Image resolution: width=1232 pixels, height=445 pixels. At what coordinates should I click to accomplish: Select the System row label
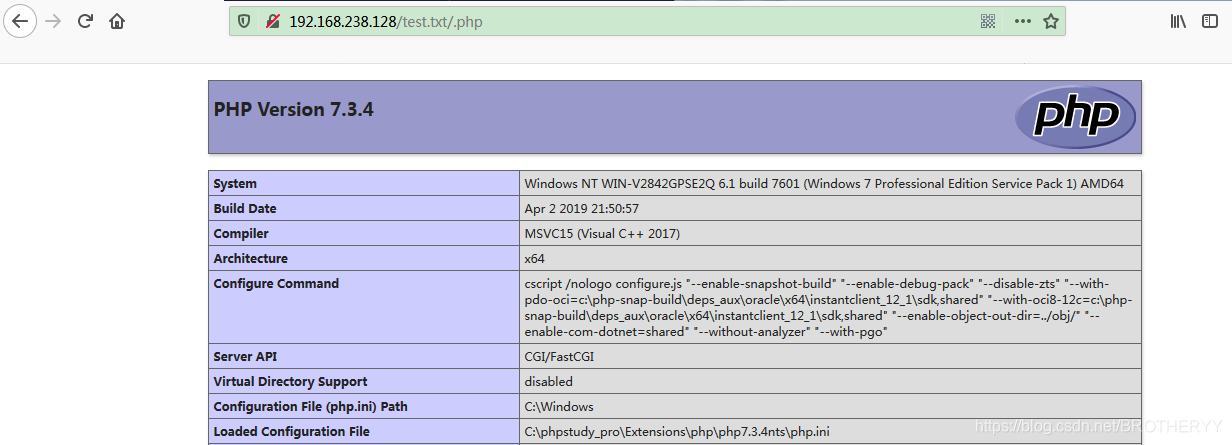point(235,184)
